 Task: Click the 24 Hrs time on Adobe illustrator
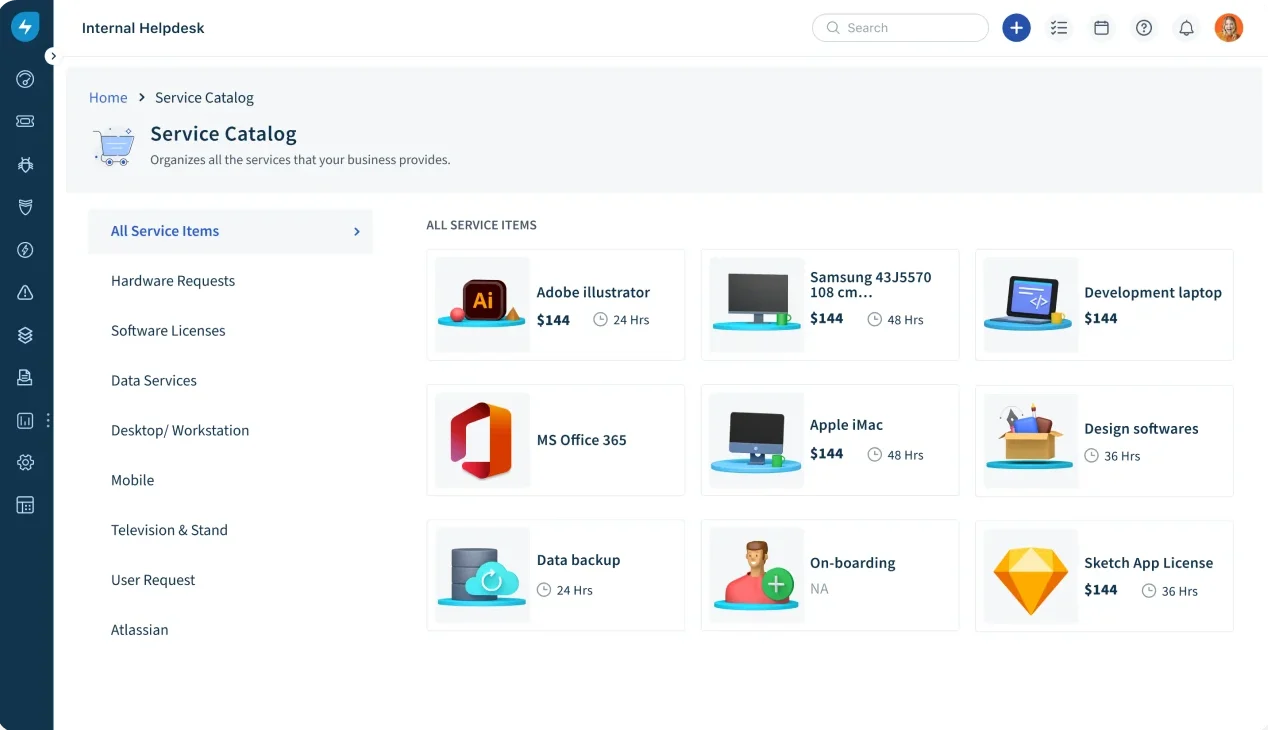pyautogui.click(x=621, y=320)
